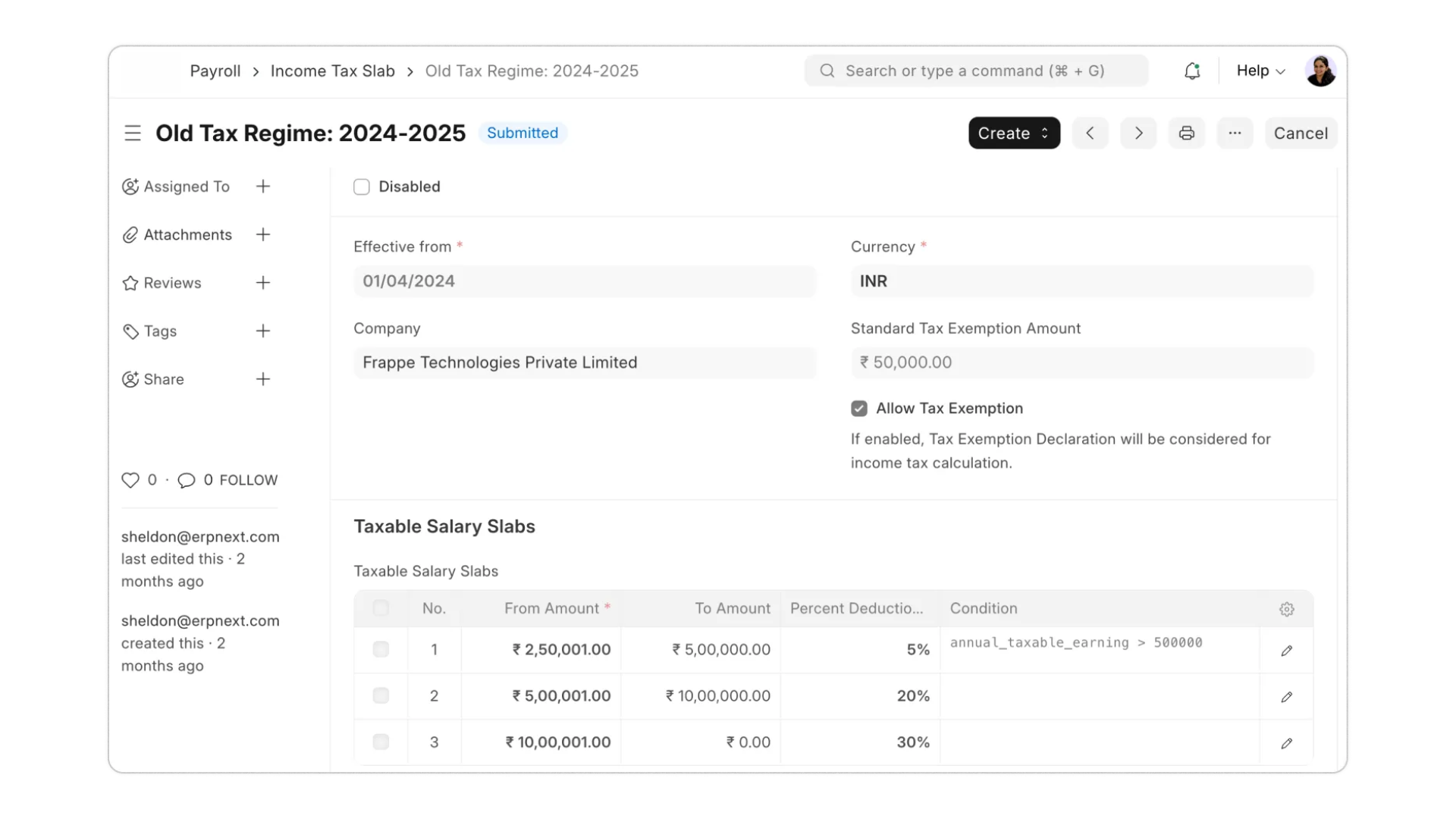Click the Assigned To label

coord(187,187)
